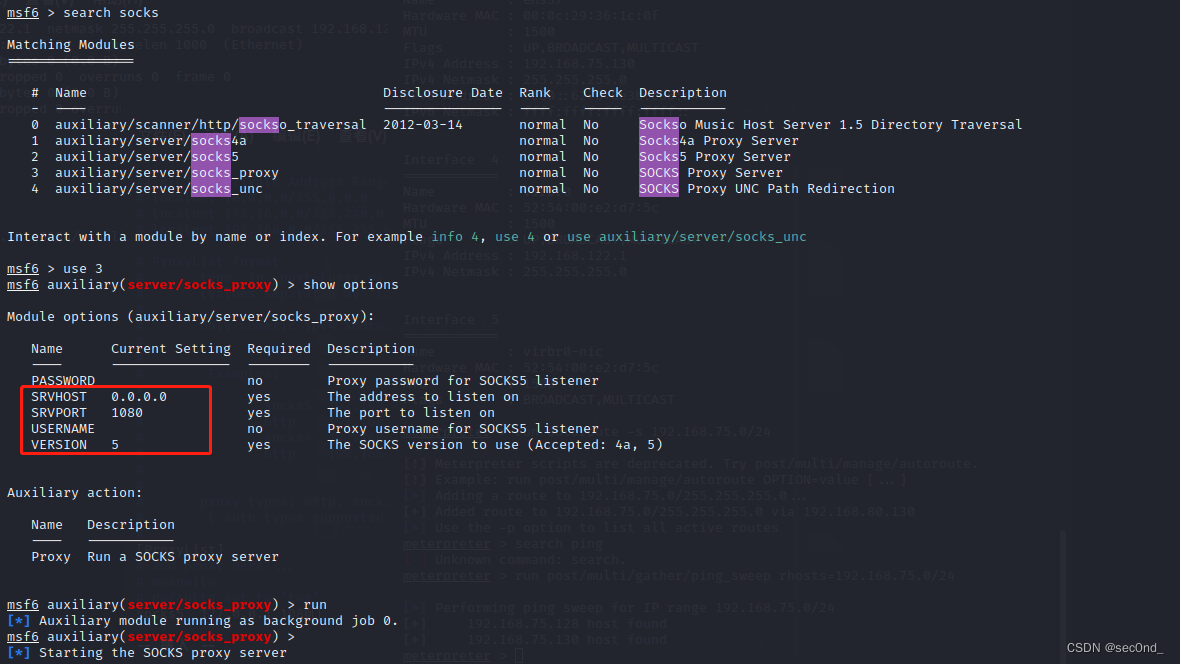
Task: Click 'SOCKS Proxy UNC Path Redirection' description
Action: pos(767,189)
